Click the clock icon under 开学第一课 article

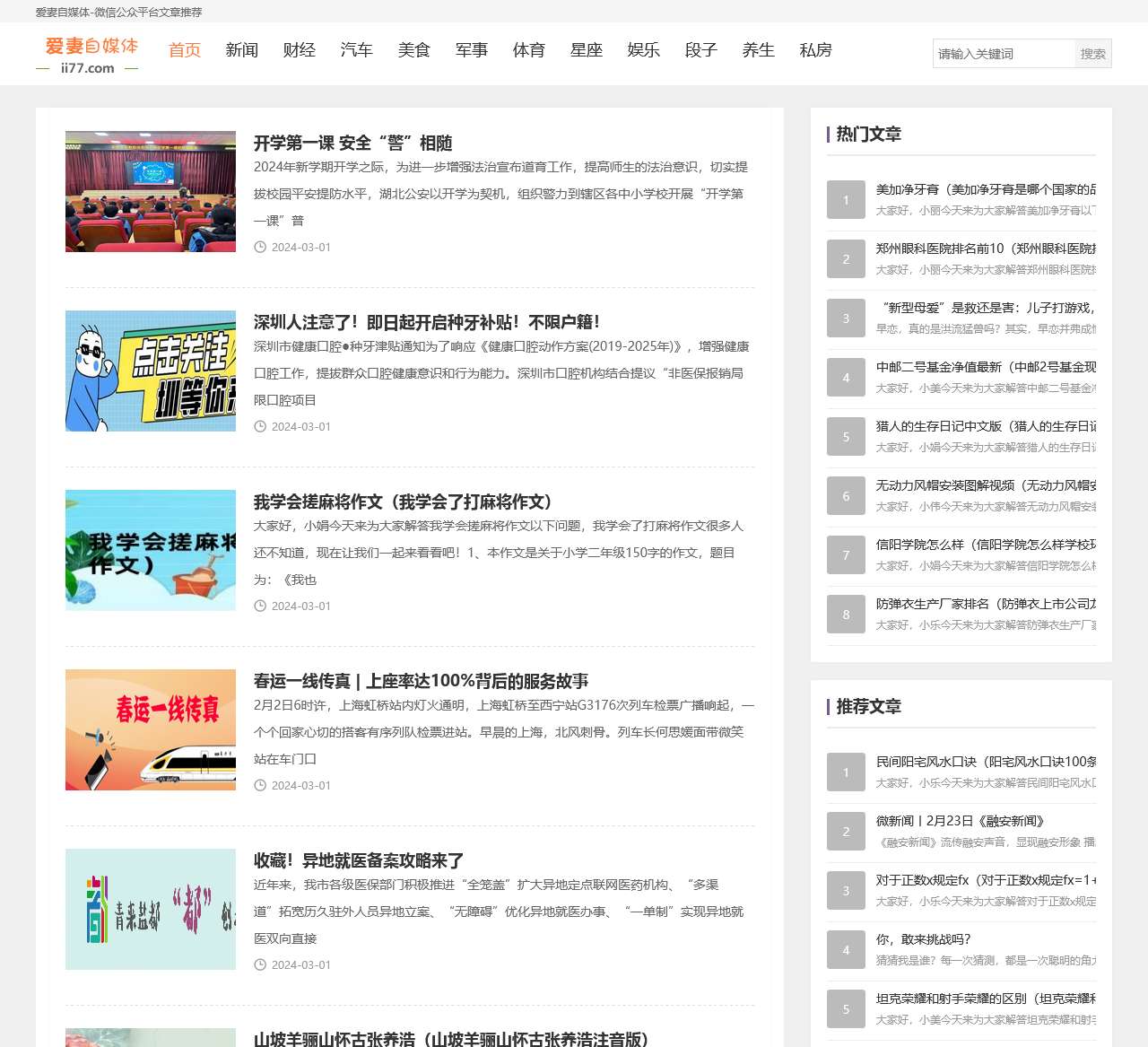pos(259,247)
